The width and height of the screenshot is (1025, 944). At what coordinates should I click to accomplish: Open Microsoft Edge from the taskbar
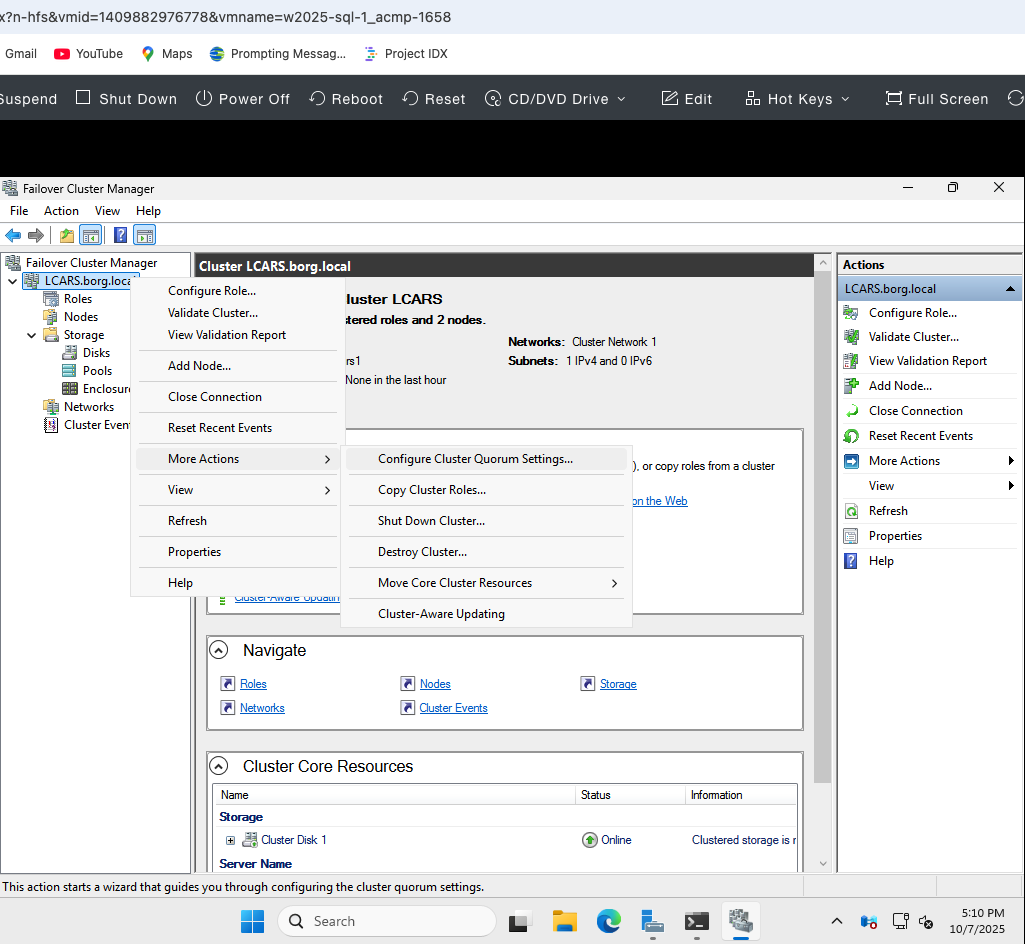tap(608, 921)
